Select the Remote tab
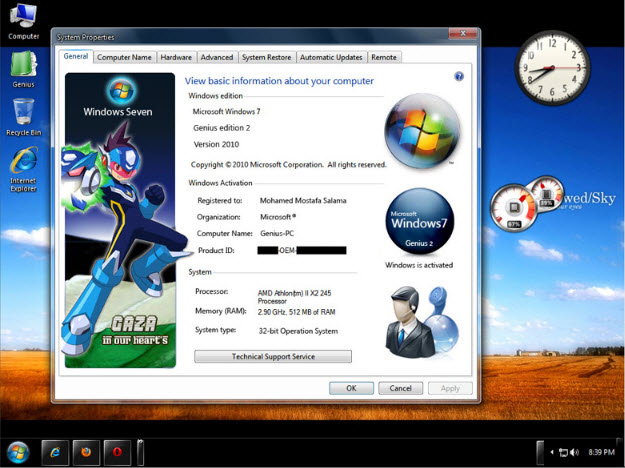This screenshot has height=468, width=625. [x=384, y=57]
